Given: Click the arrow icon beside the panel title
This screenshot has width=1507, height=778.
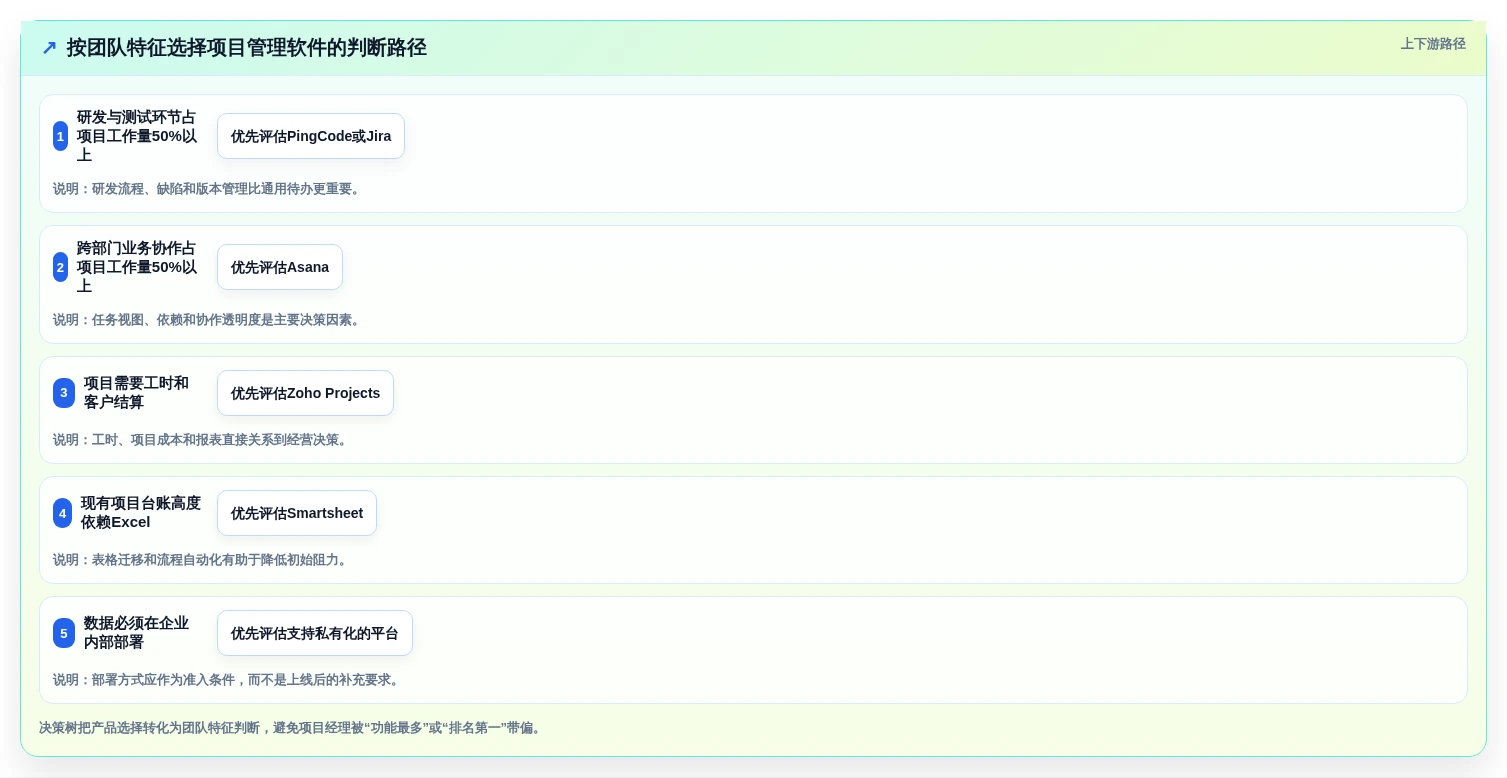Looking at the screenshot, I should click(49, 48).
